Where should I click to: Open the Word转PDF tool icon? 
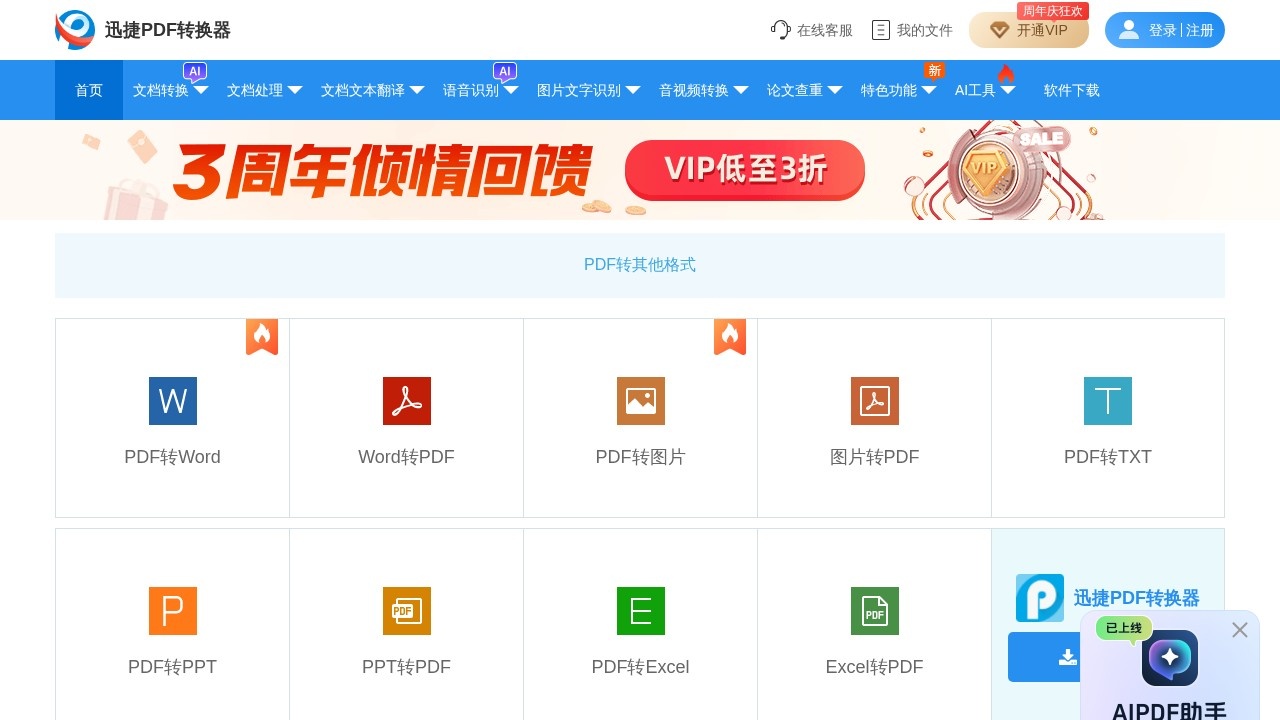click(406, 400)
